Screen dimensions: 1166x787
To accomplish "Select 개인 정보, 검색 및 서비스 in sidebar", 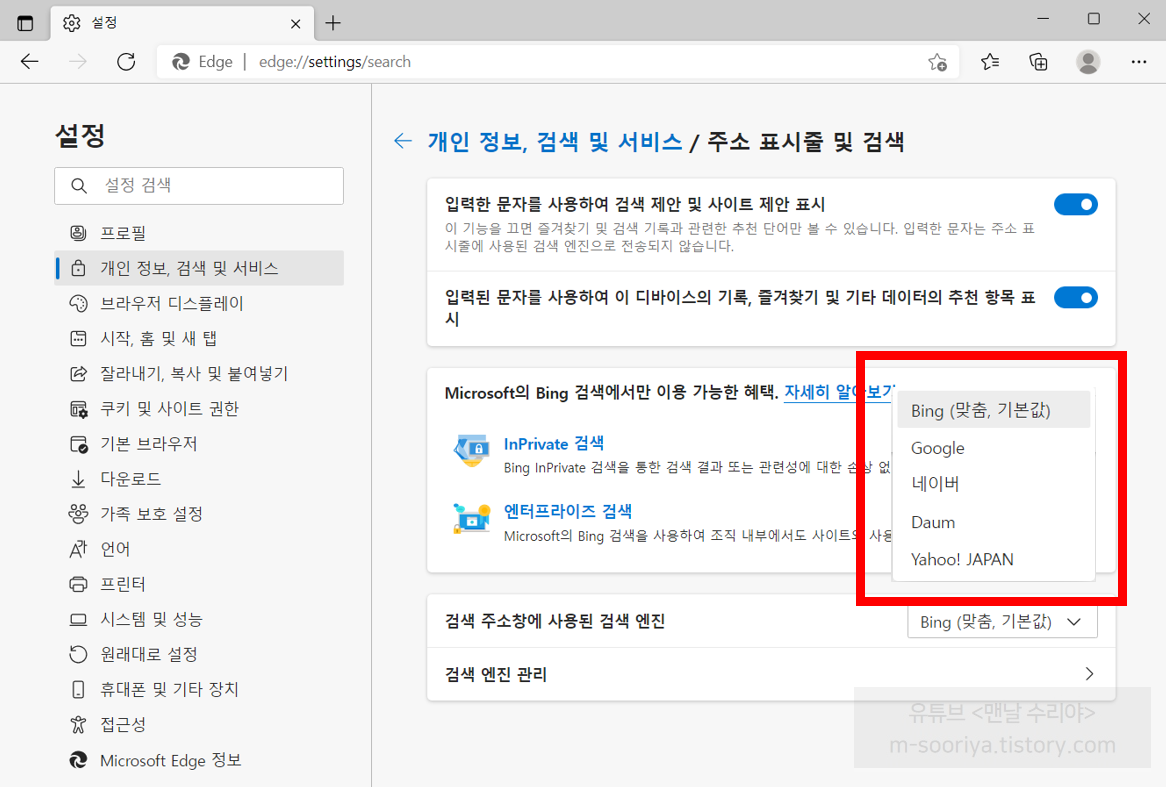I will 199,268.
